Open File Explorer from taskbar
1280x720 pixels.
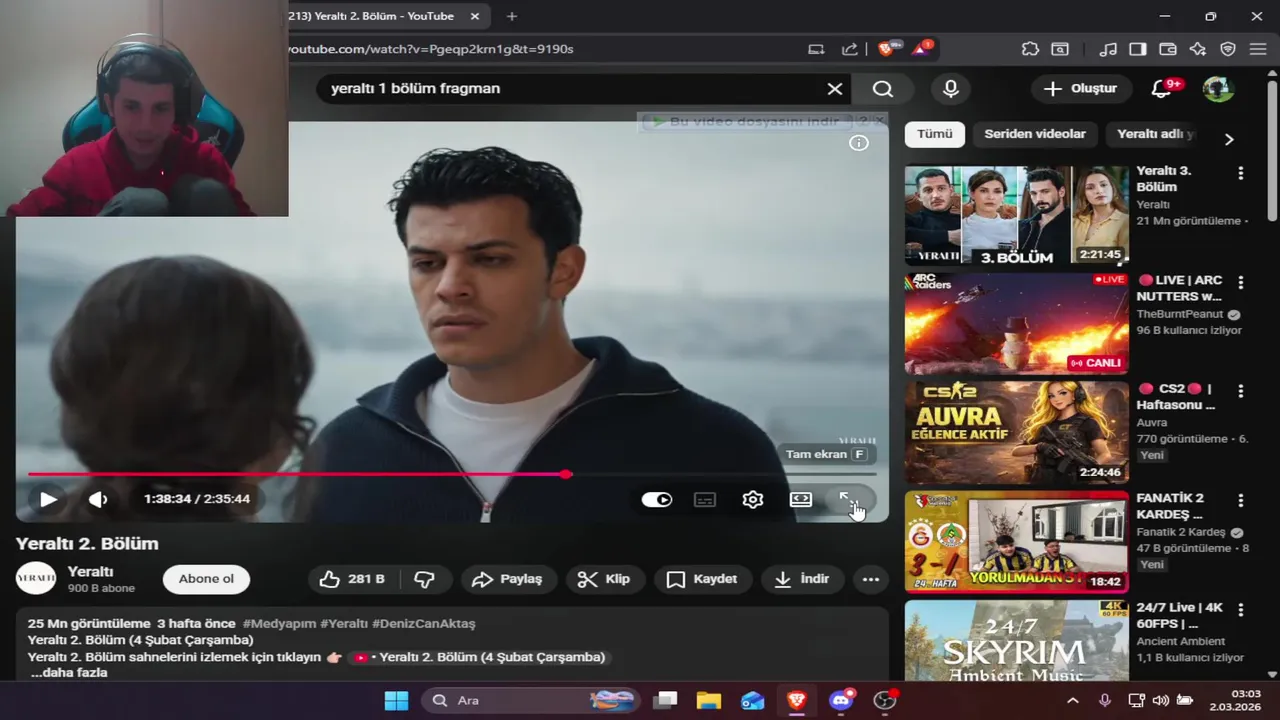(x=708, y=700)
